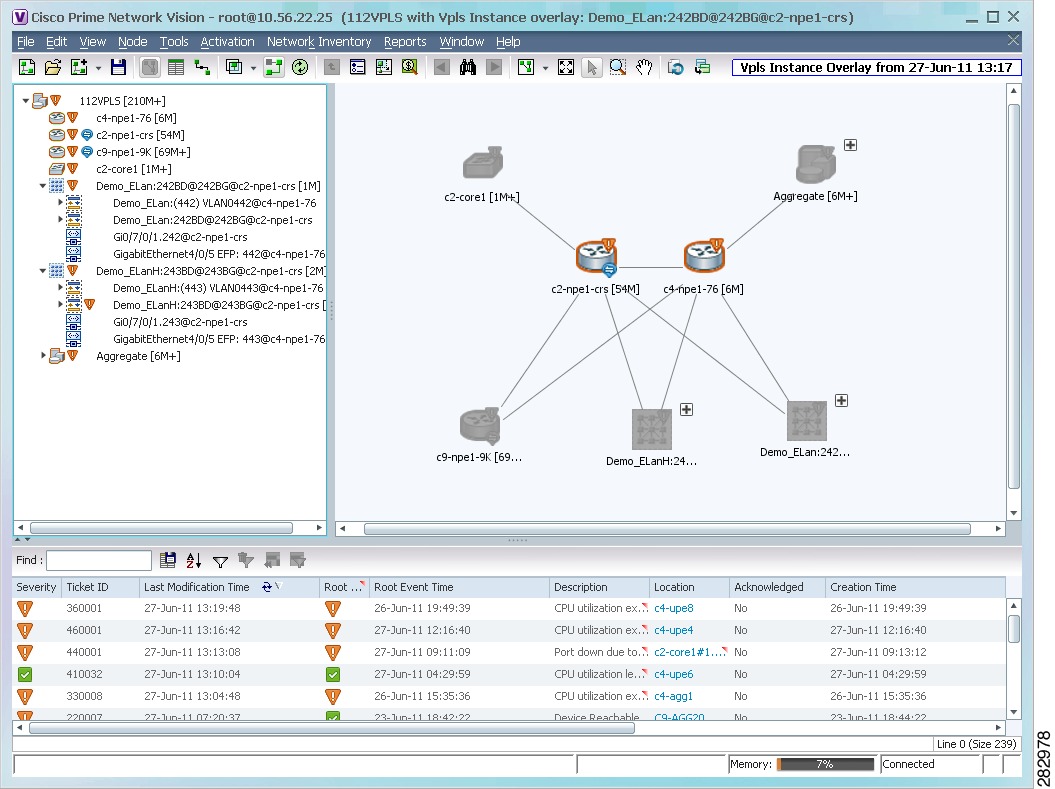
Task: Click the A-Z sort table icon
Action: click(x=194, y=560)
